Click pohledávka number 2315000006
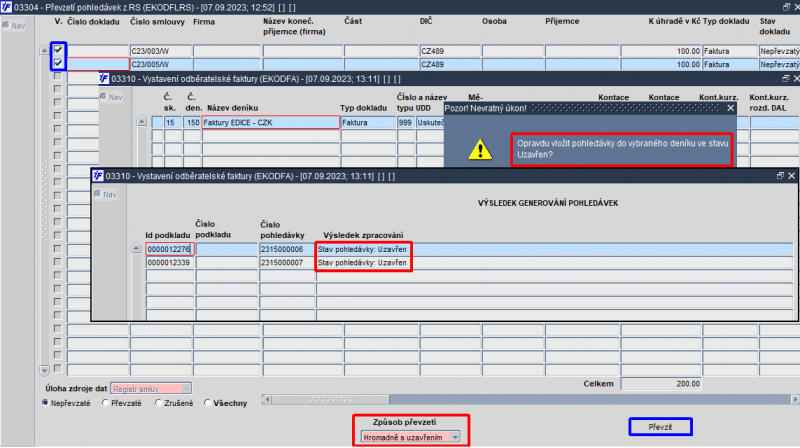The image size is (800, 448). pos(286,249)
